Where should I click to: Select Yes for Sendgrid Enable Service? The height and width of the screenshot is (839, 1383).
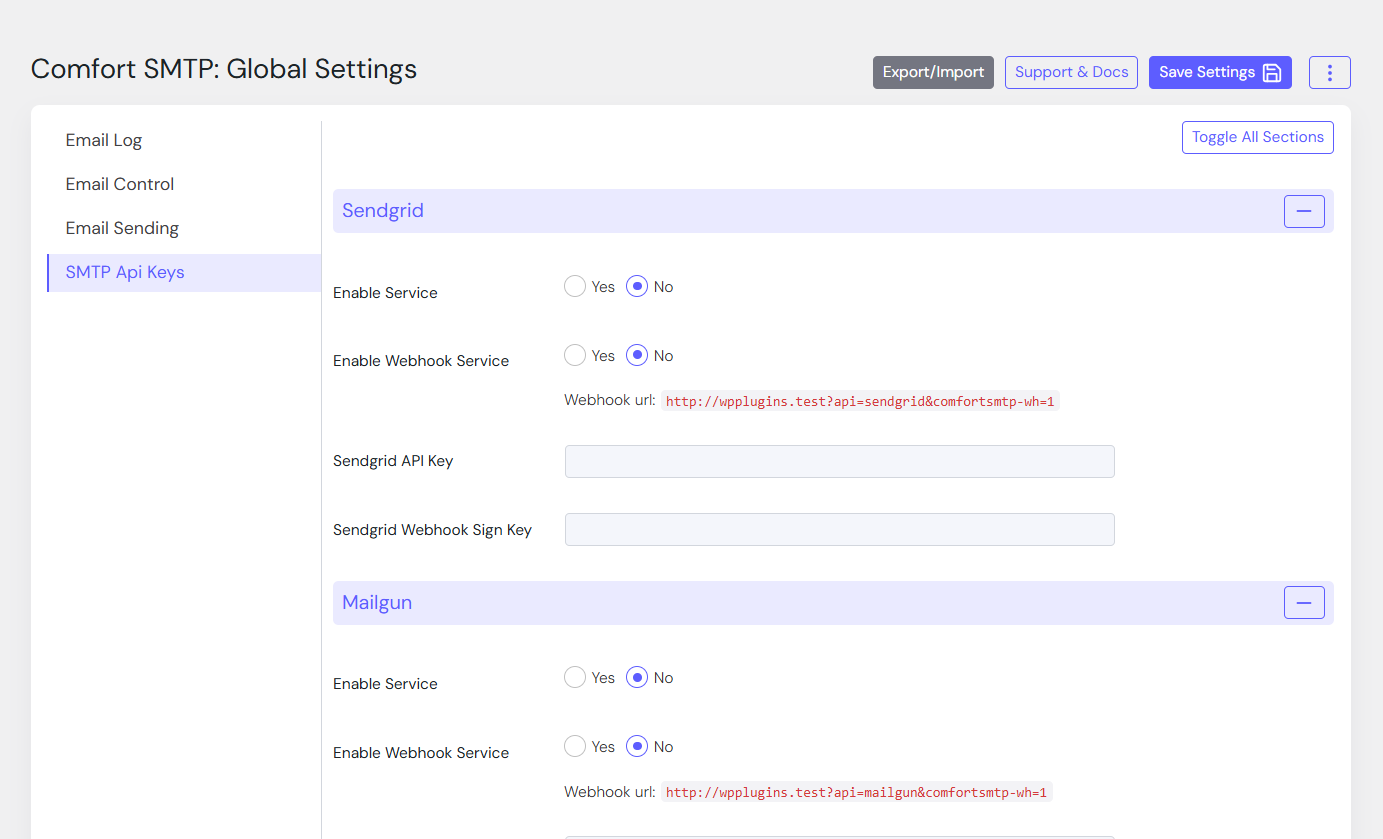(575, 287)
